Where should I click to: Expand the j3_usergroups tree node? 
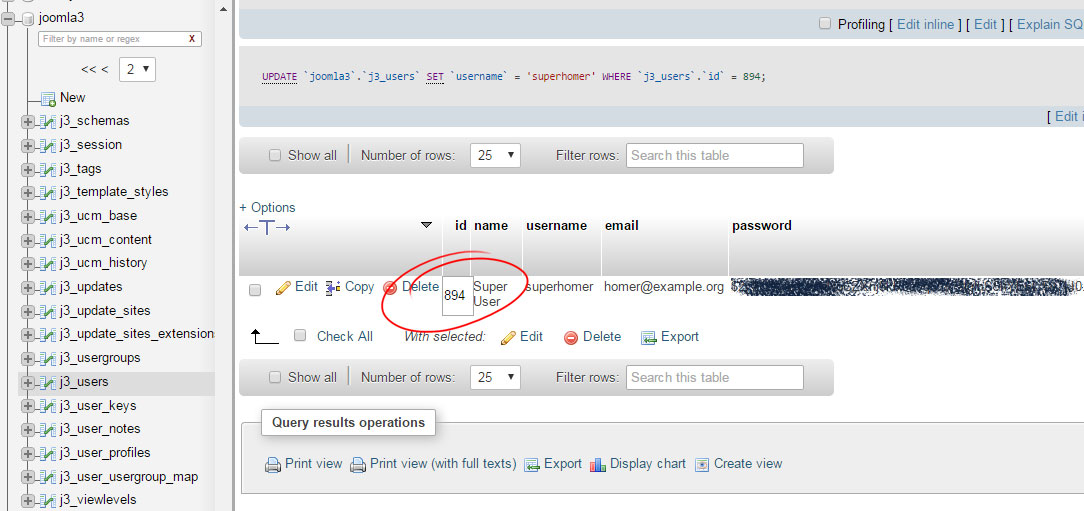(x=28, y=358)
